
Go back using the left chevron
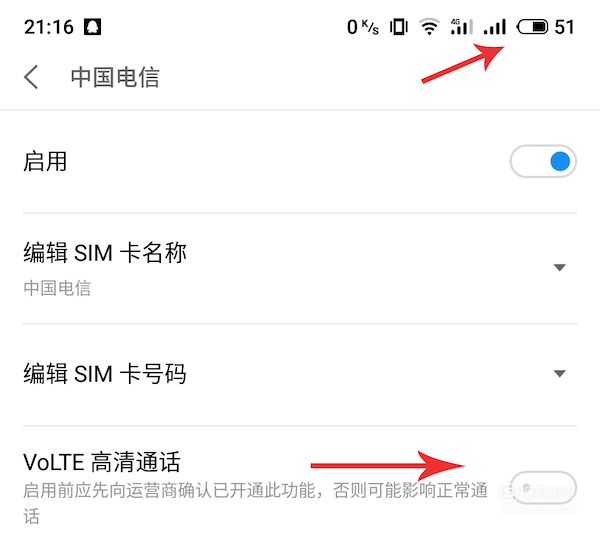click(31, 77)
